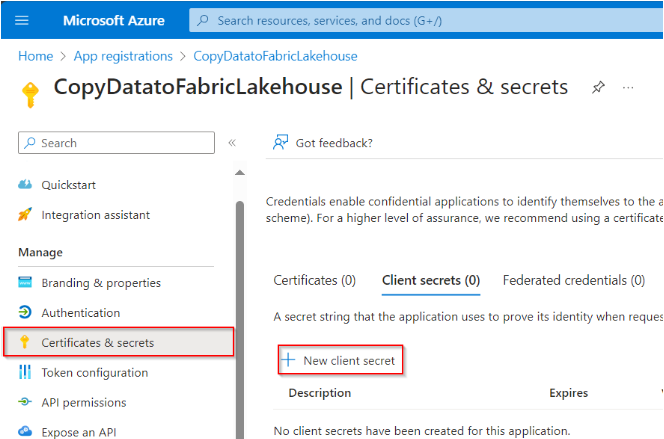Click the Microsoft Azure logo text
The image size is (664, 439).
114,20
